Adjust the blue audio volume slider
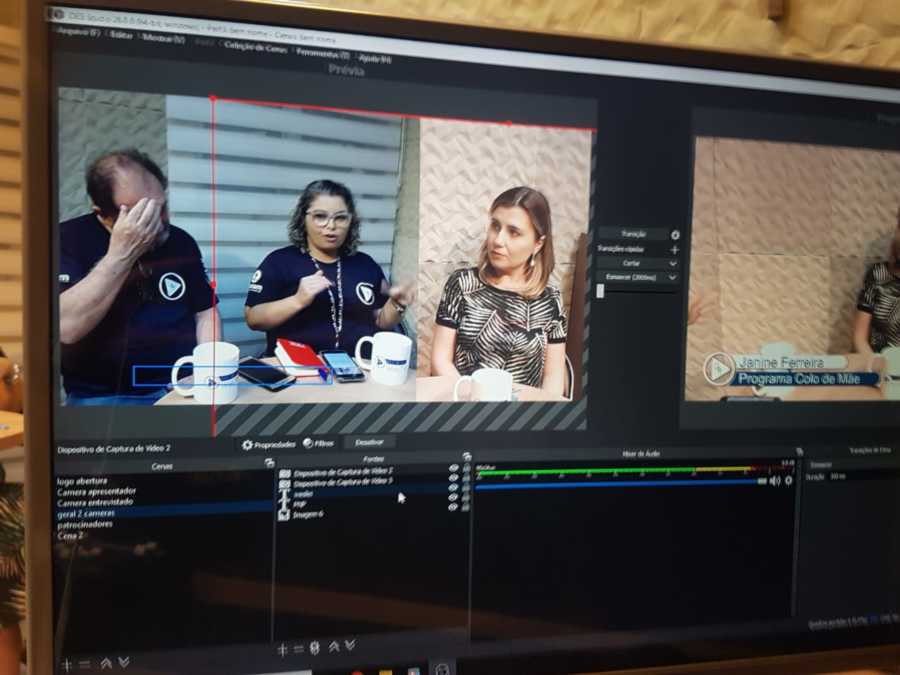 620,484
